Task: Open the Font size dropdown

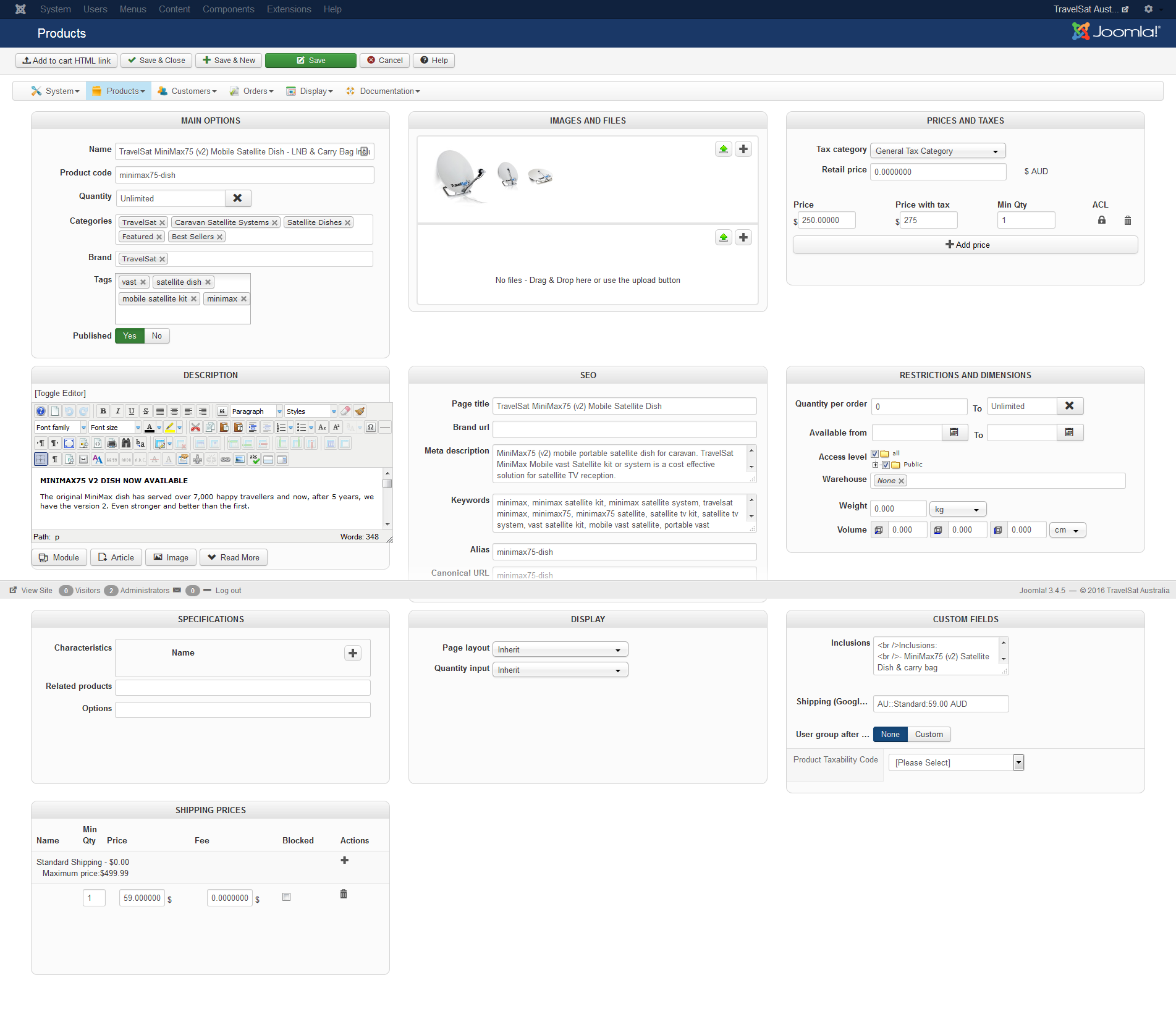Action: 115,428
